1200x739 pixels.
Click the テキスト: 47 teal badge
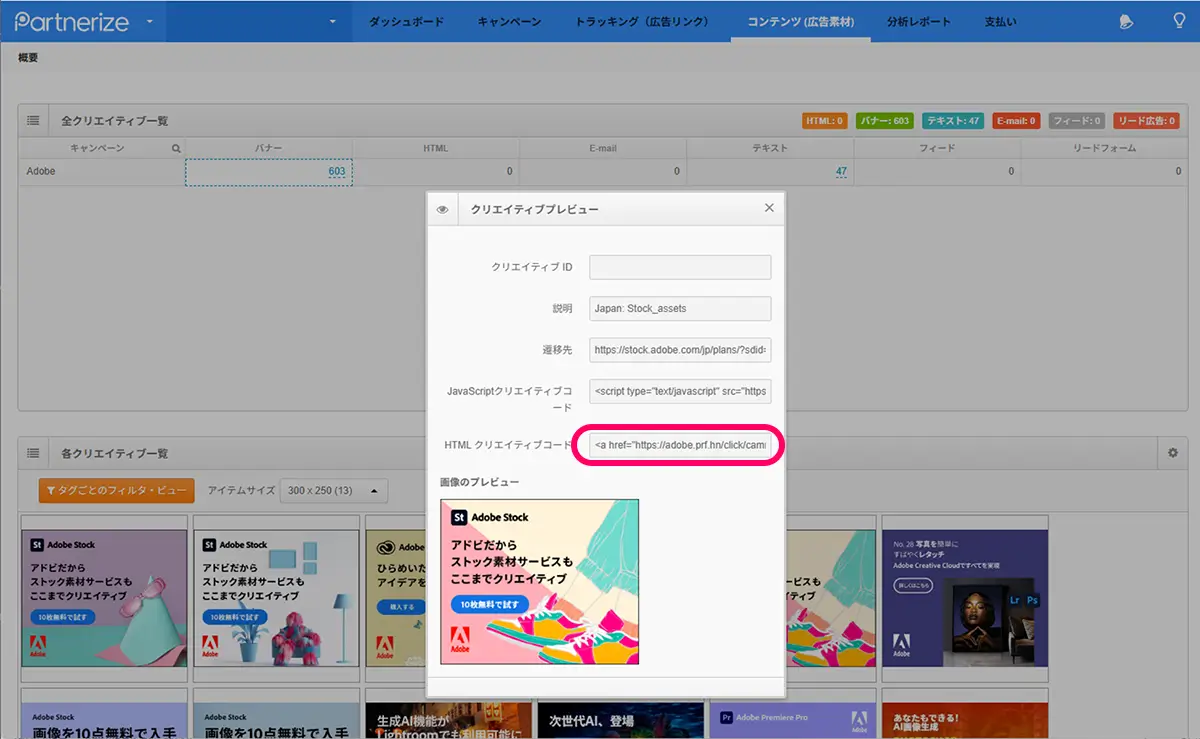coord(953,121)
